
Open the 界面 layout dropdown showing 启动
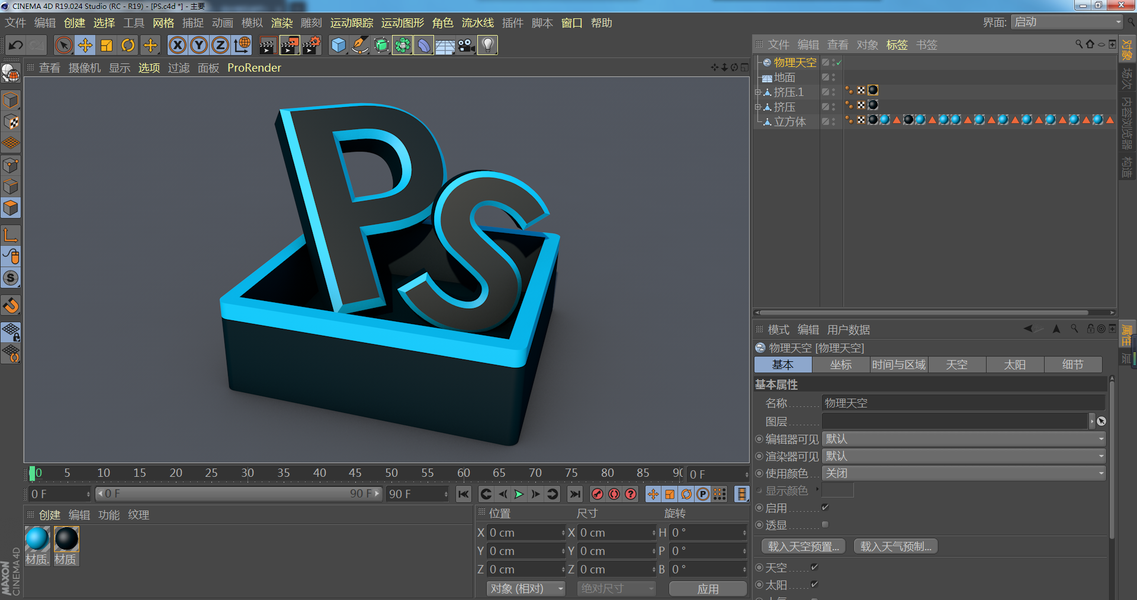point(1067,22)
